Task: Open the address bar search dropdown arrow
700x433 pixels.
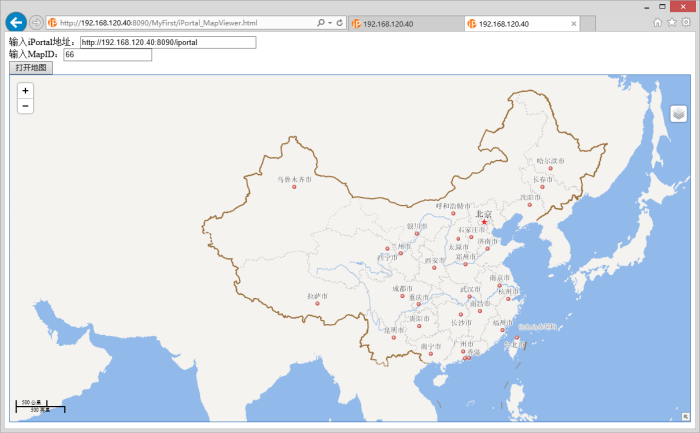Action: pyautogui.click(x=328, y=22)
